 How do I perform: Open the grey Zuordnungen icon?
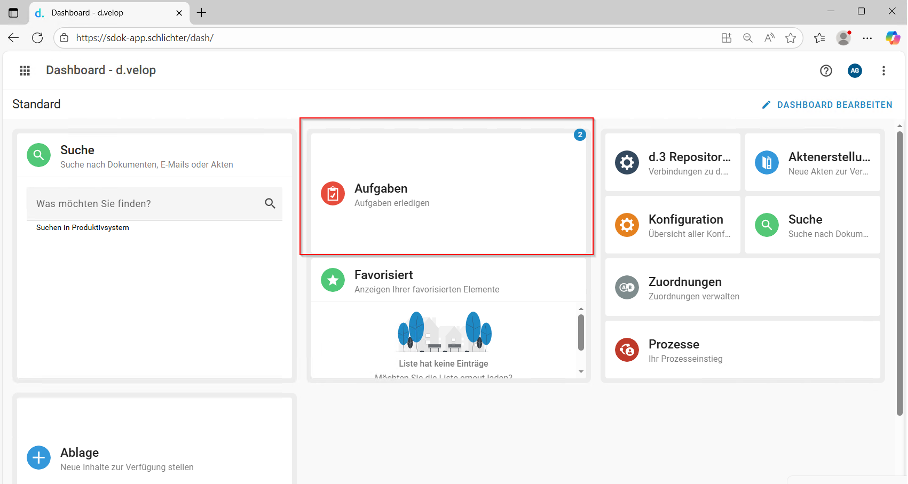click(x=627, y=287)
